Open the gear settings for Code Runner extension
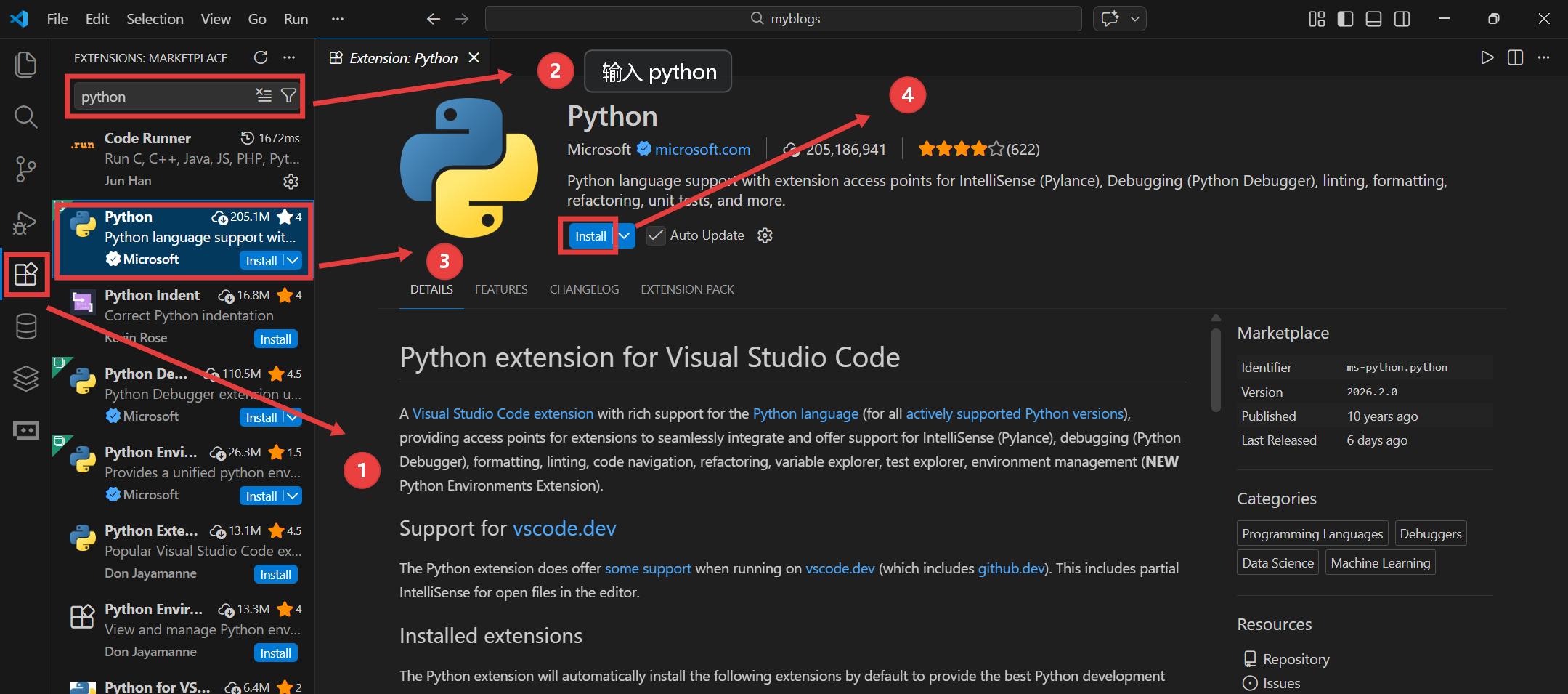The height and width of the screenshot is (694, 1568). pyautogui.click(x=291, y=182)
